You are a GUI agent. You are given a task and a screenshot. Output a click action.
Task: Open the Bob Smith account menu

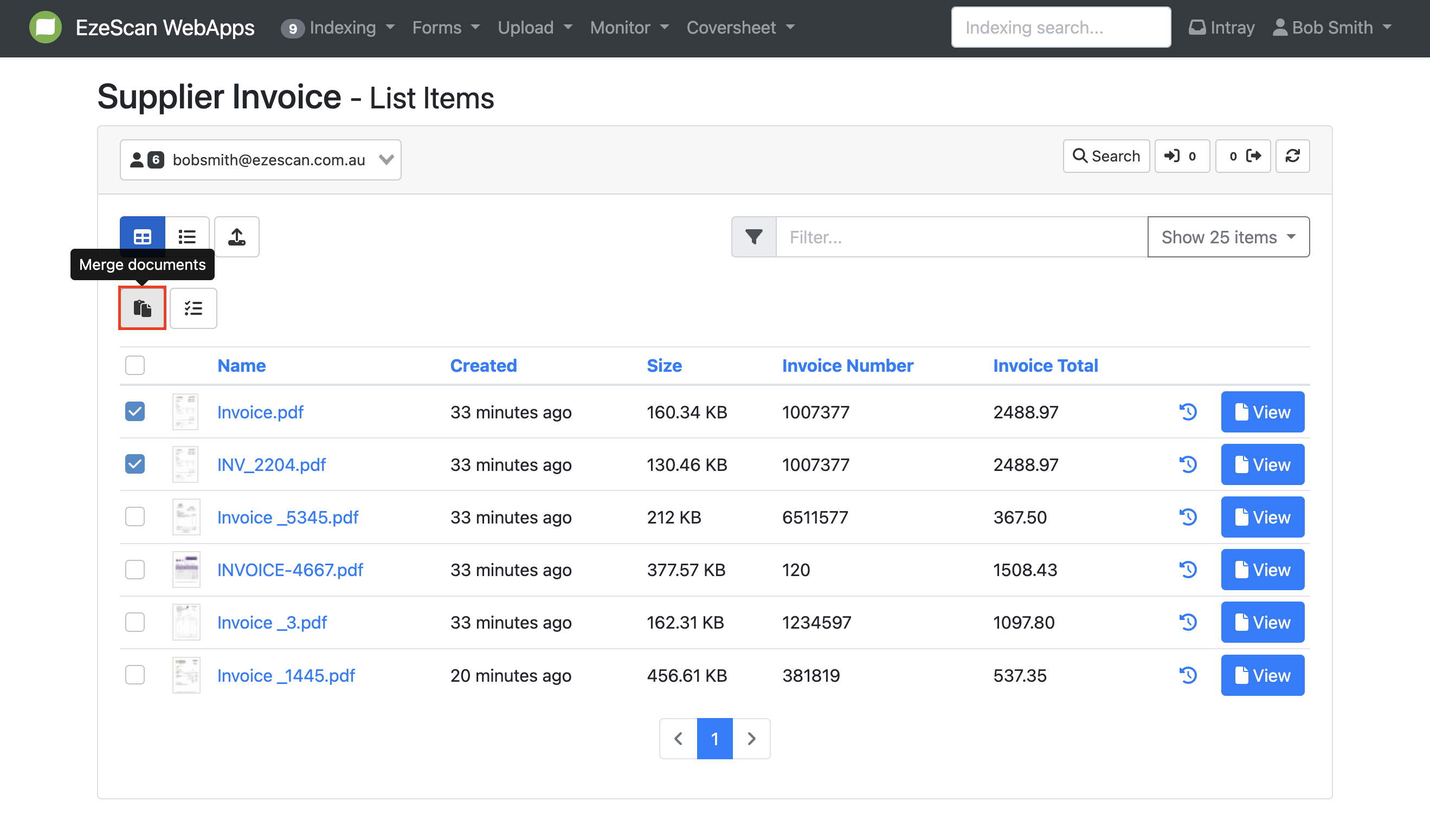pos(1332,27)
